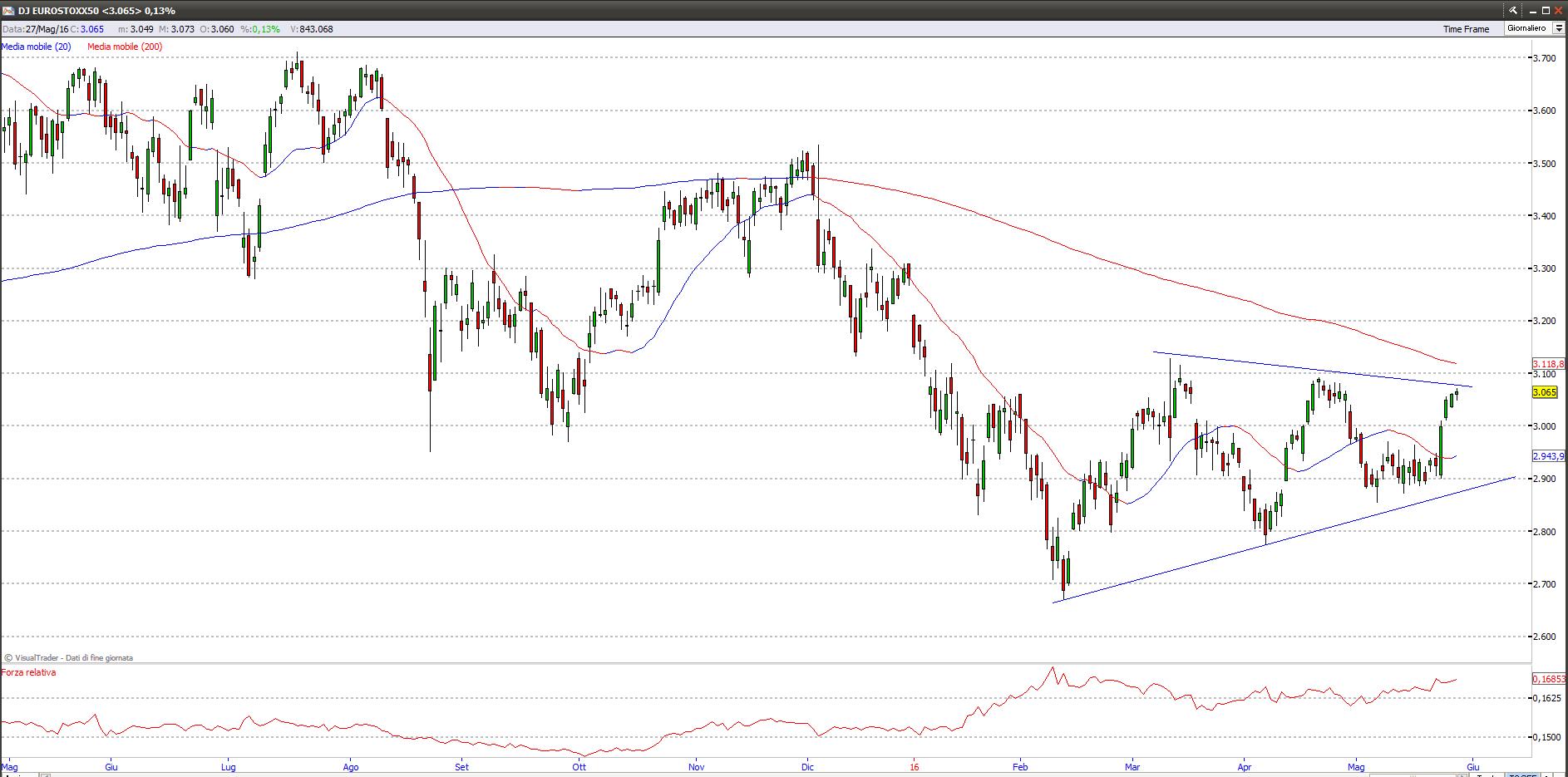
Task: Click the DJ EUROSTOXX50 window title
Action: [96, 11]
